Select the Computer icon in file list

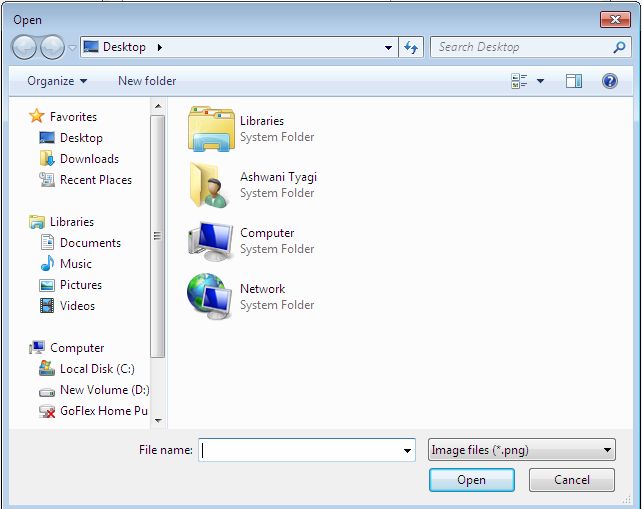[x=210, y=241]
